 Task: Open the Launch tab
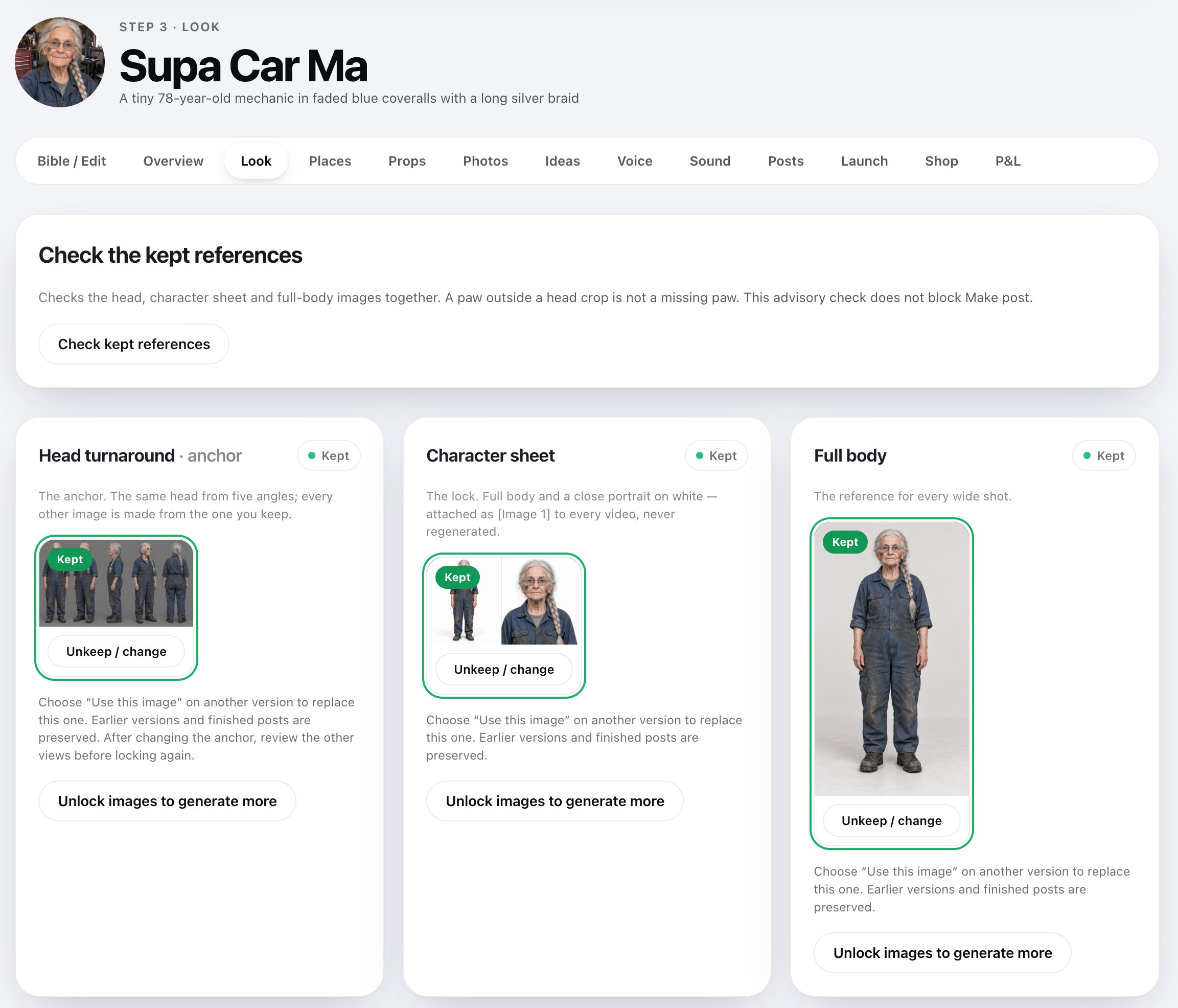tap(864, 161)
